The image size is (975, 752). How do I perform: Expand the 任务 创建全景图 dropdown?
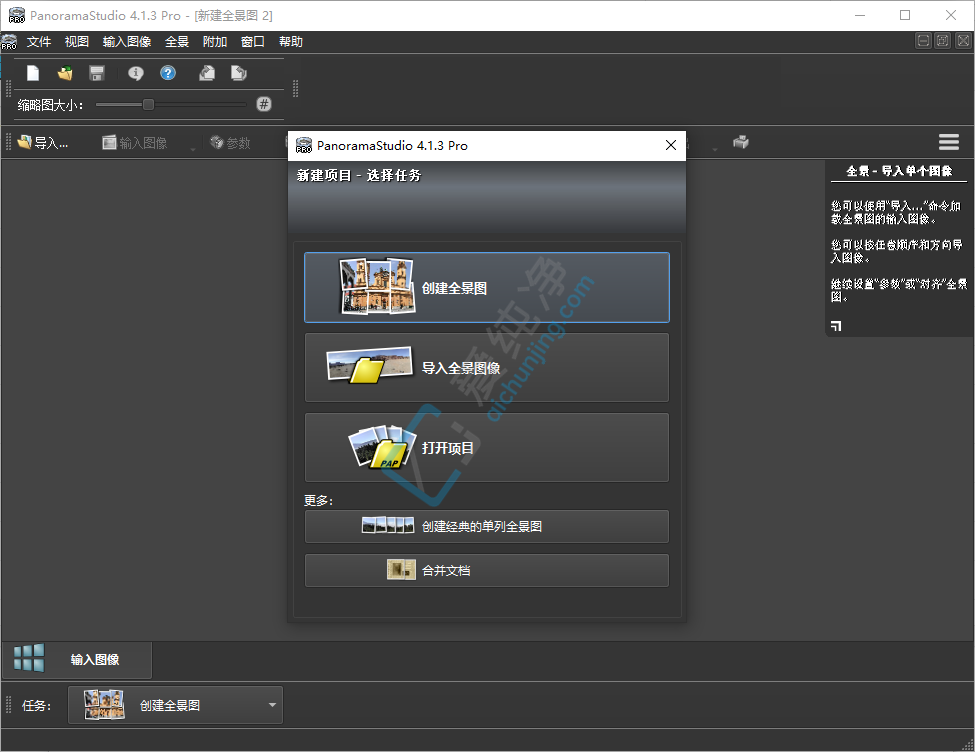[272, 705]
